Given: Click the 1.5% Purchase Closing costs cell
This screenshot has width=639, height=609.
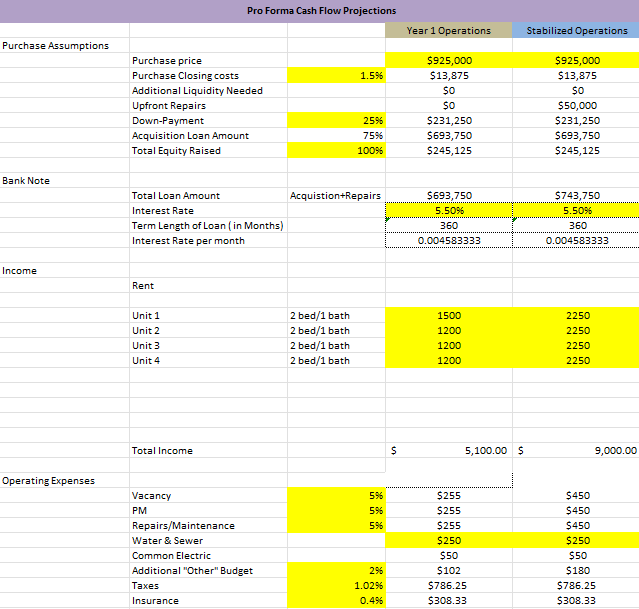Looking at the screenshot, I should tap(336, 76).
